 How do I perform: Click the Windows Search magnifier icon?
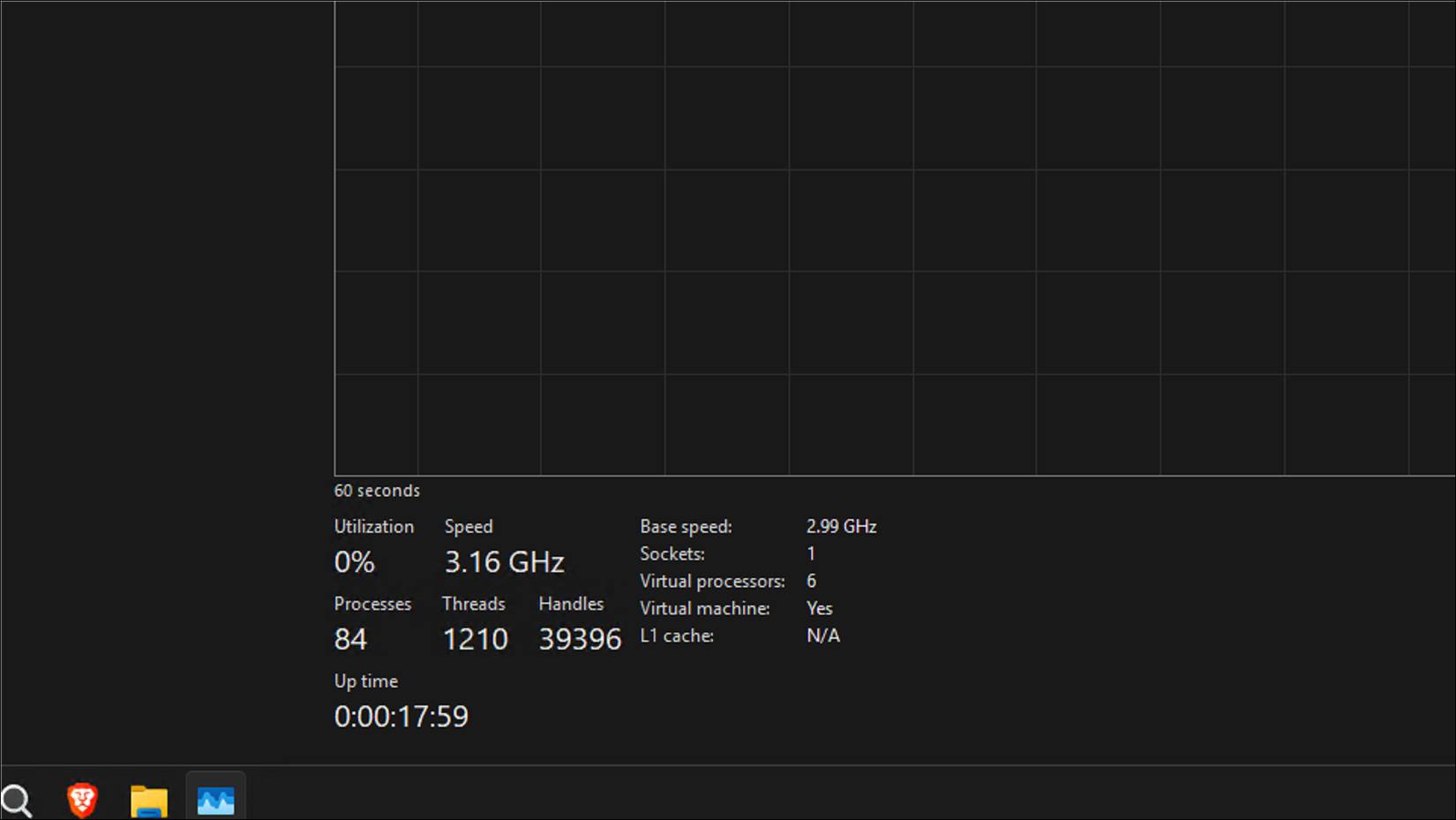click(x=16, y=799)
